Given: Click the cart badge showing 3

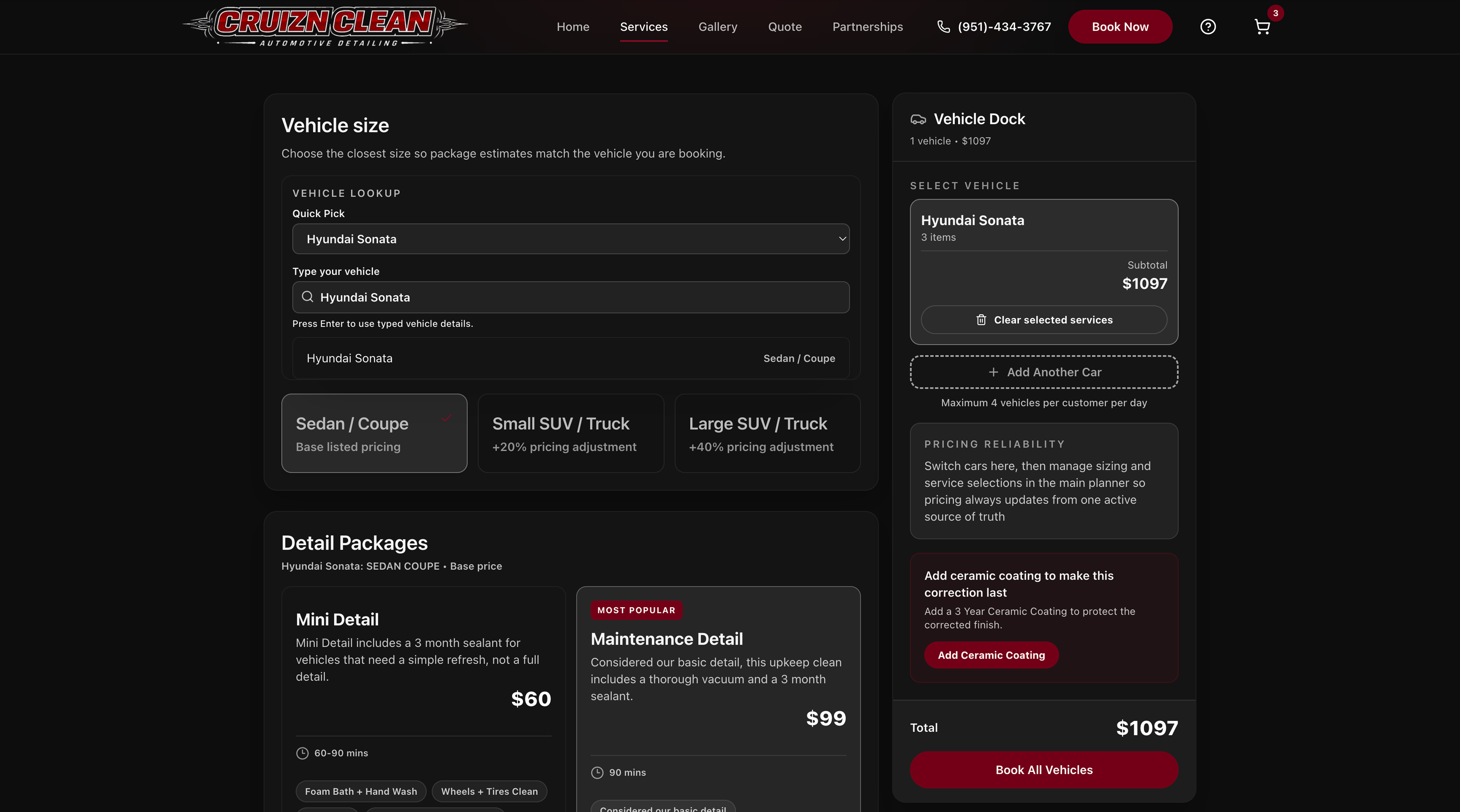Looking at the screenshot, I should (1275, 13).
